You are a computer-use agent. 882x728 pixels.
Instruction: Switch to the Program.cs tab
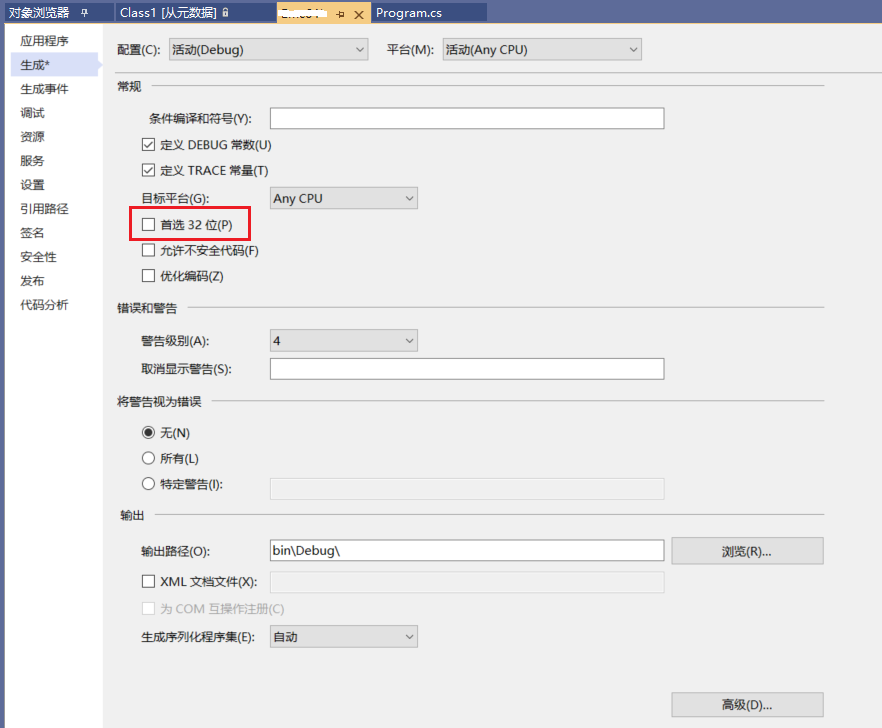pos(409,12)
